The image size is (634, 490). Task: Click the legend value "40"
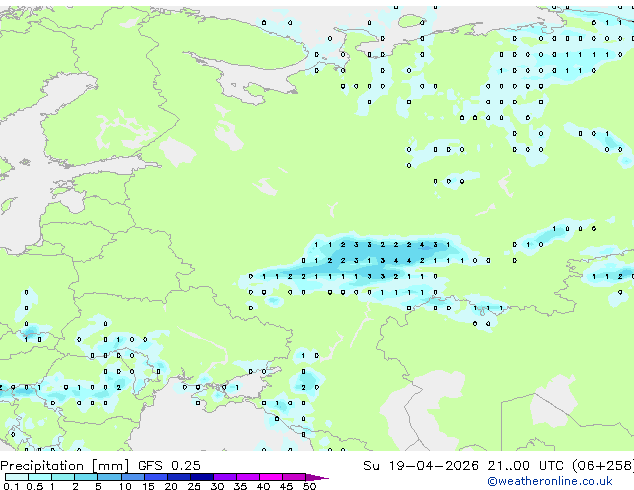click(x=263, y=486)
